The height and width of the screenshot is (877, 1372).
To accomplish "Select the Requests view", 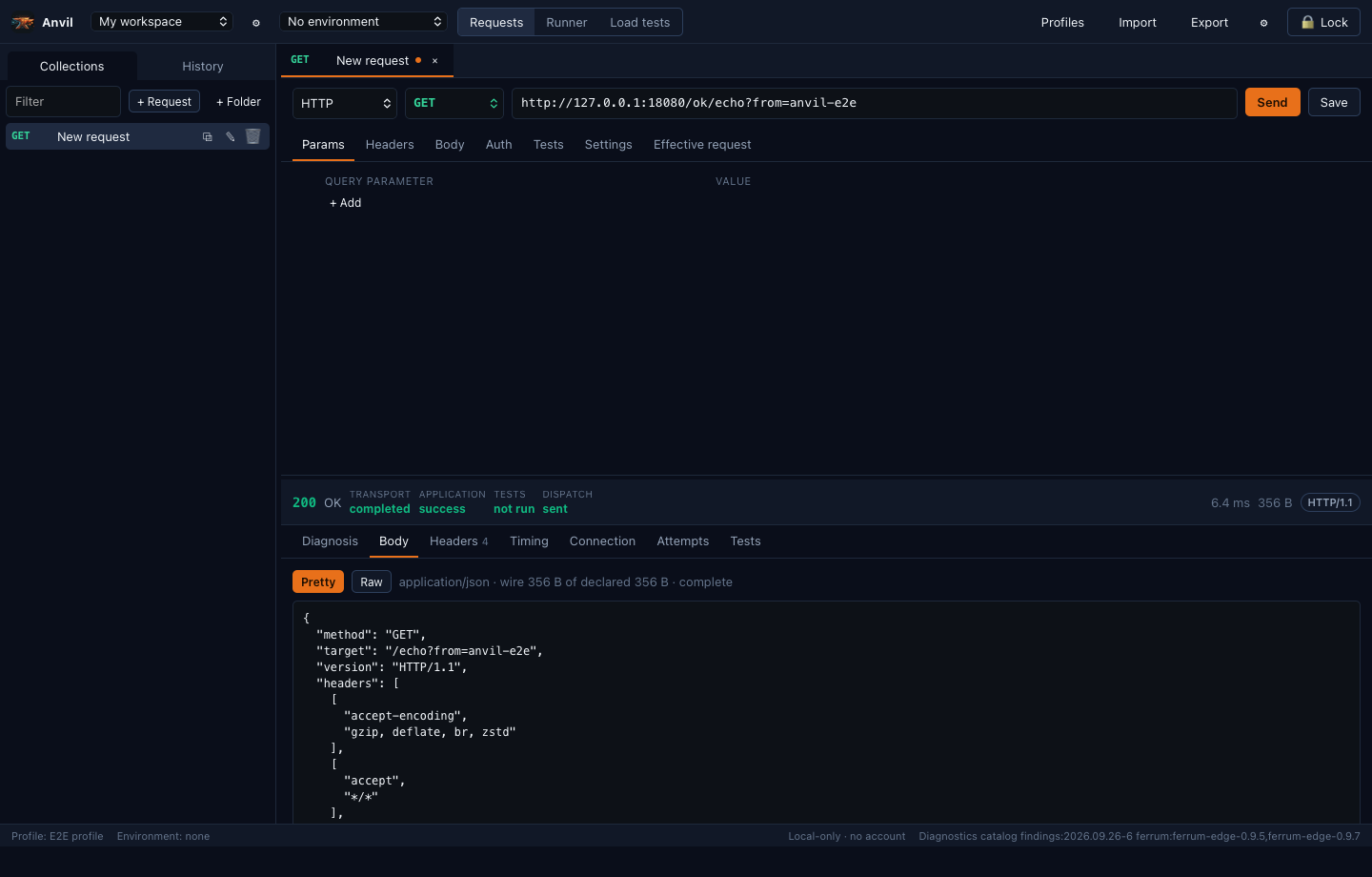I will tap(496, 22).
